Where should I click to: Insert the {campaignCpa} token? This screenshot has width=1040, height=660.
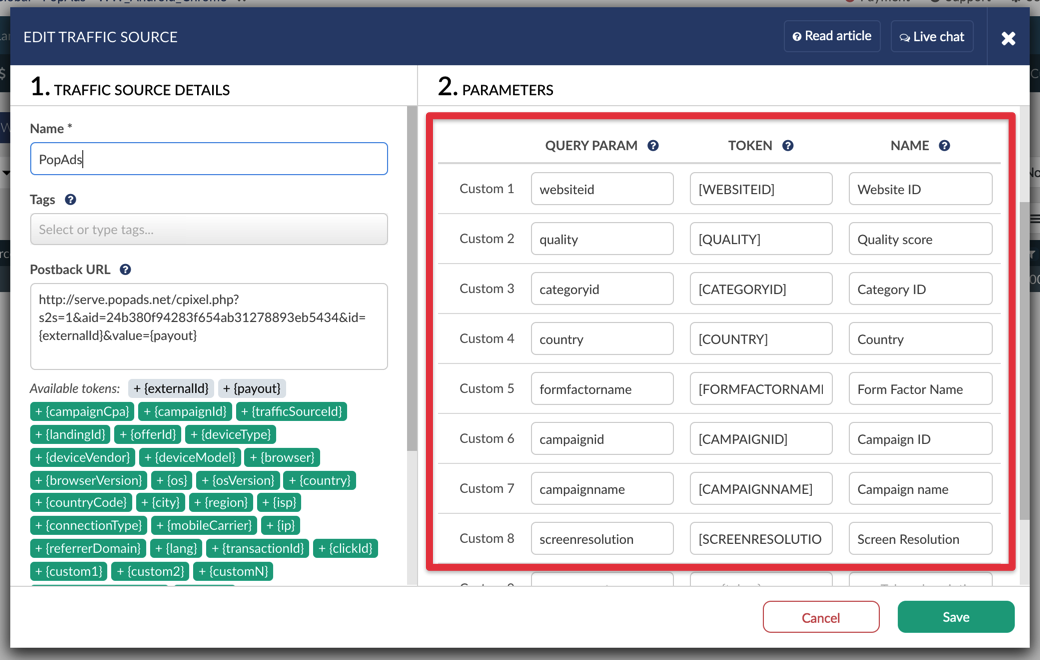(x=82, y=412)
